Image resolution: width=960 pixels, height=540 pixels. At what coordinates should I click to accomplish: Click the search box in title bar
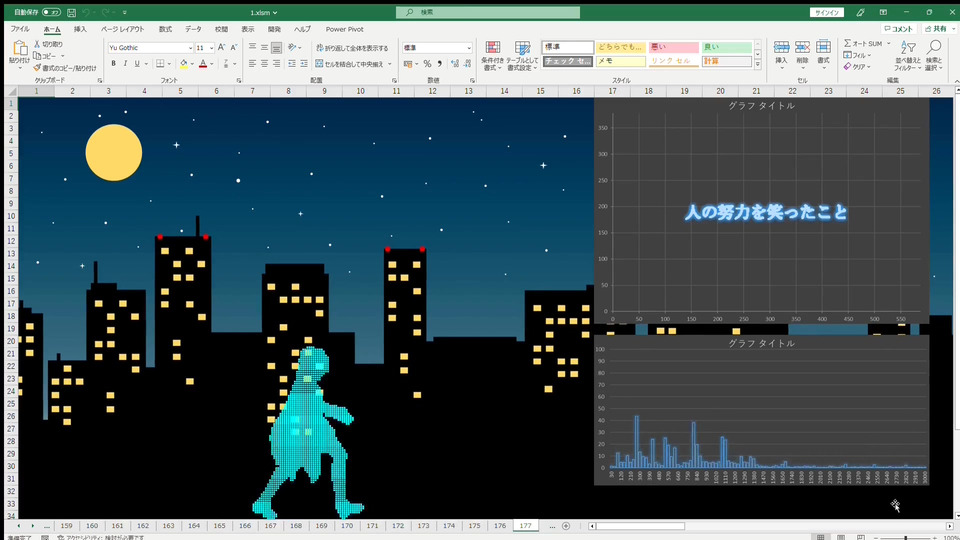487,12
